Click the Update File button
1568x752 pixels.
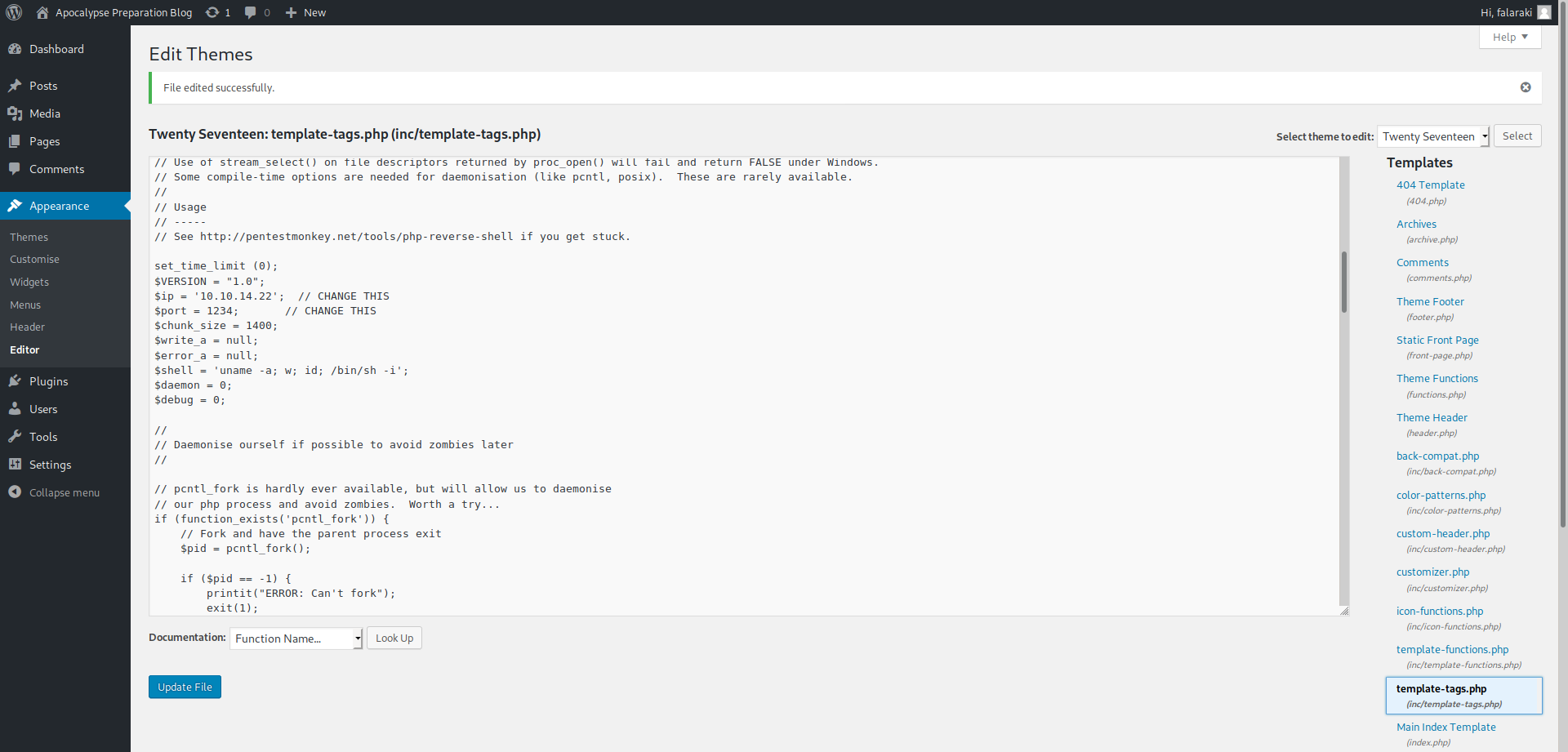(x=185, y=687)
